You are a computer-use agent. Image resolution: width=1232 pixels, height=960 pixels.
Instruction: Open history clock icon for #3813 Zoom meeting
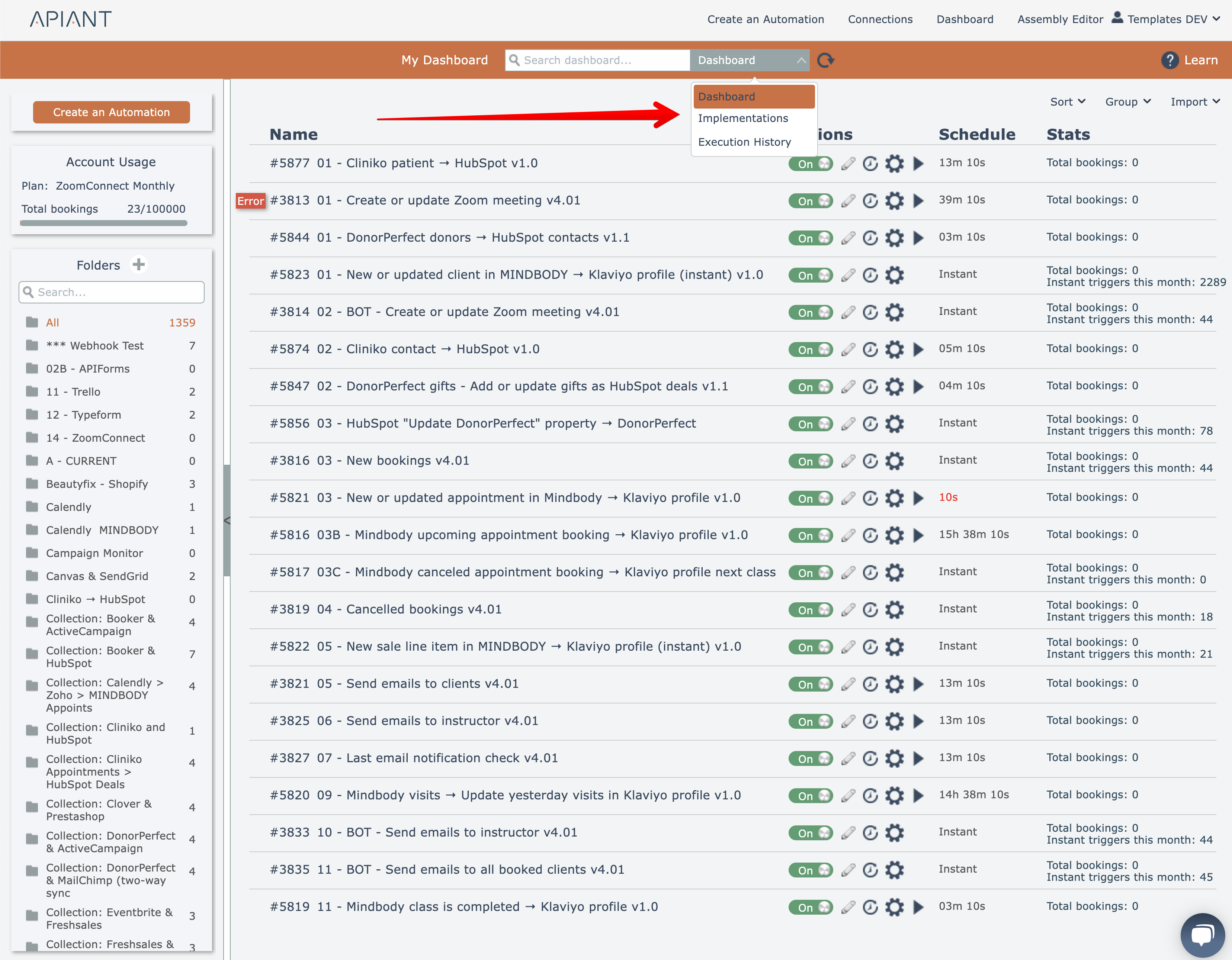pos(870,201)
